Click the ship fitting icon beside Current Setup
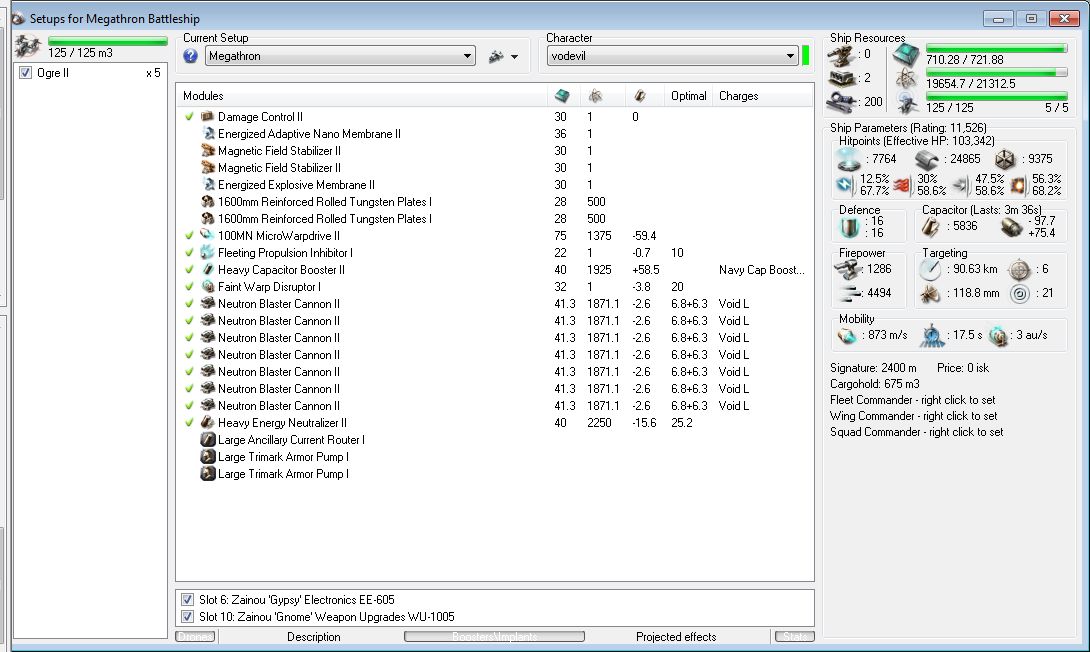This screenshot has width=1090, height=652. [x=496, y=56]
